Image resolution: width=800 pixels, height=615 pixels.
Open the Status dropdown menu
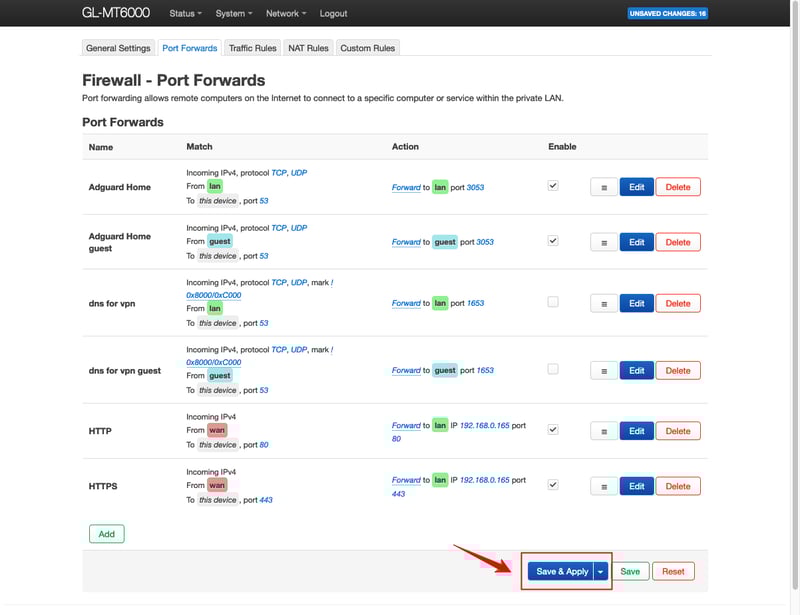point(185,14)
